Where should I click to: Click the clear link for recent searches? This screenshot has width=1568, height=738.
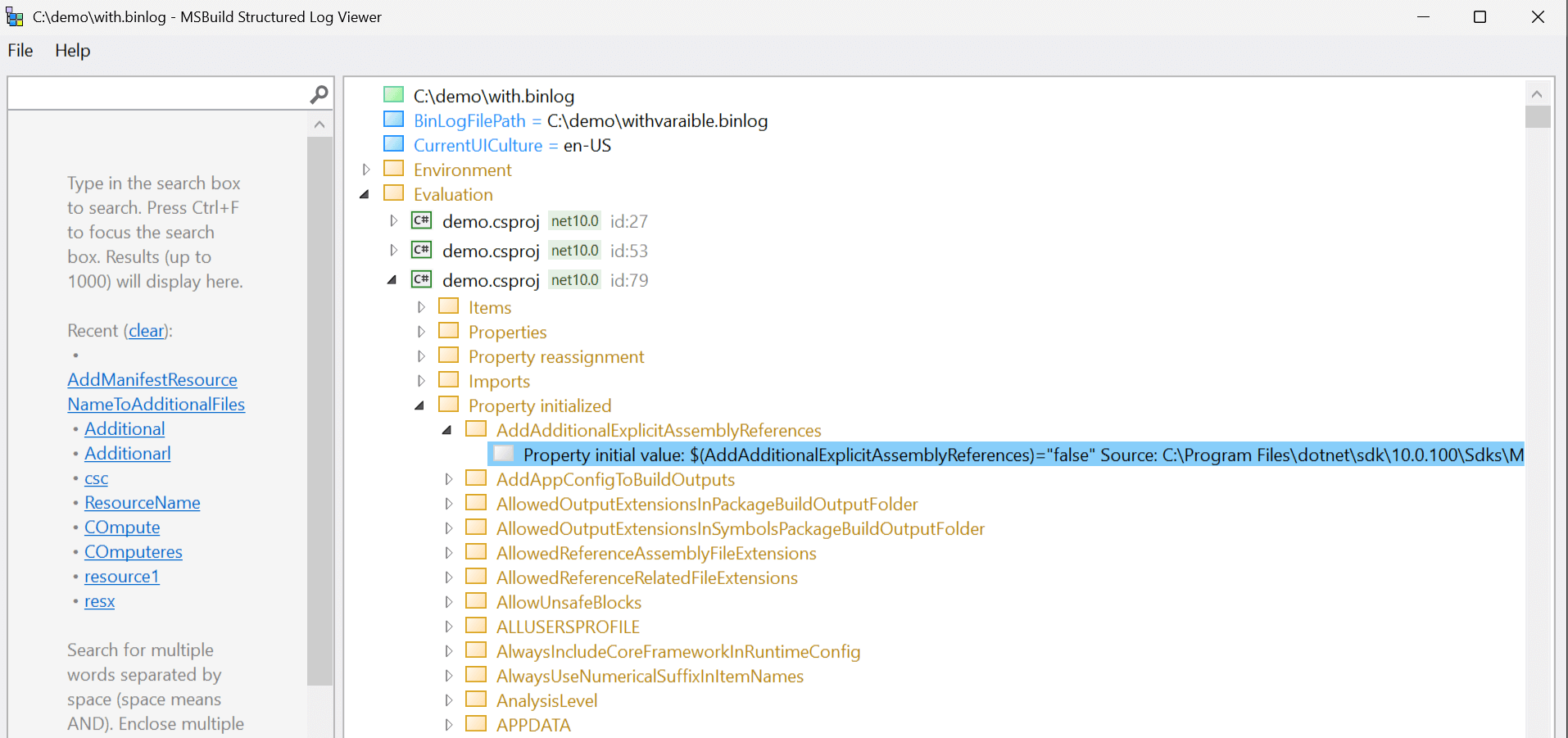tap(147, 331)
